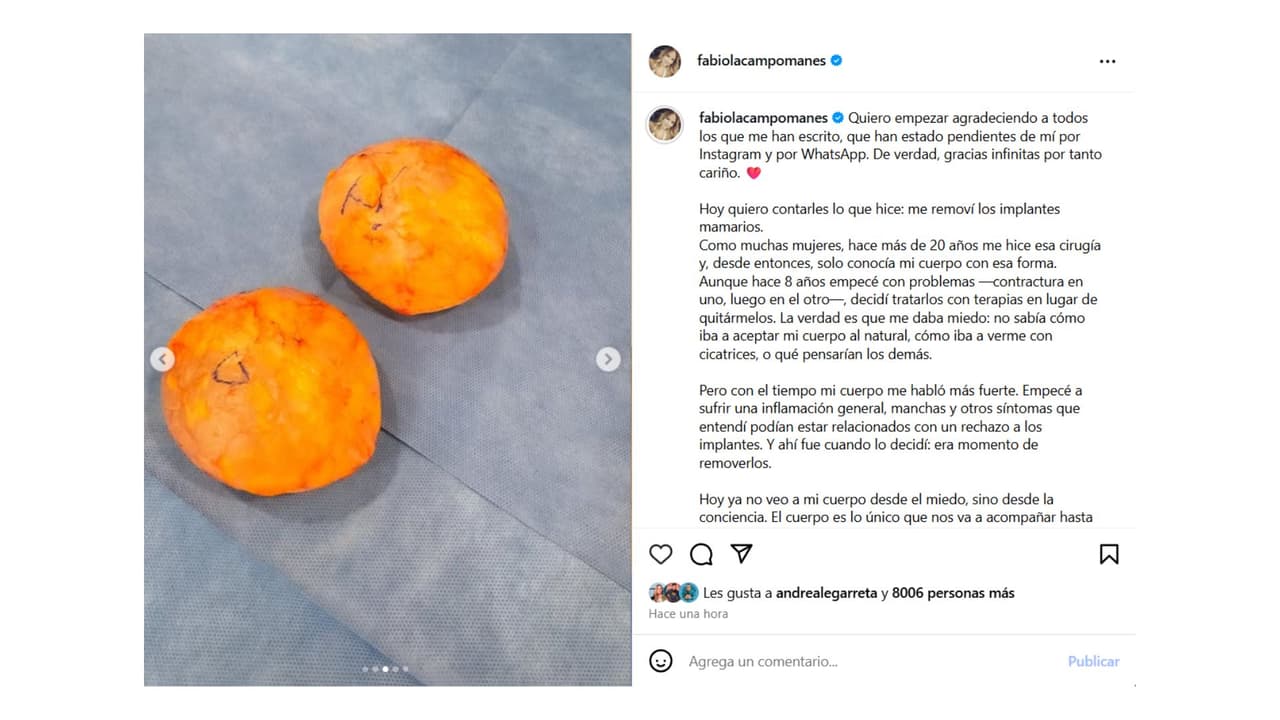The image size is (1280, 720).
Task: Click profile avatar beside the caption
Action: pos(665,125)
